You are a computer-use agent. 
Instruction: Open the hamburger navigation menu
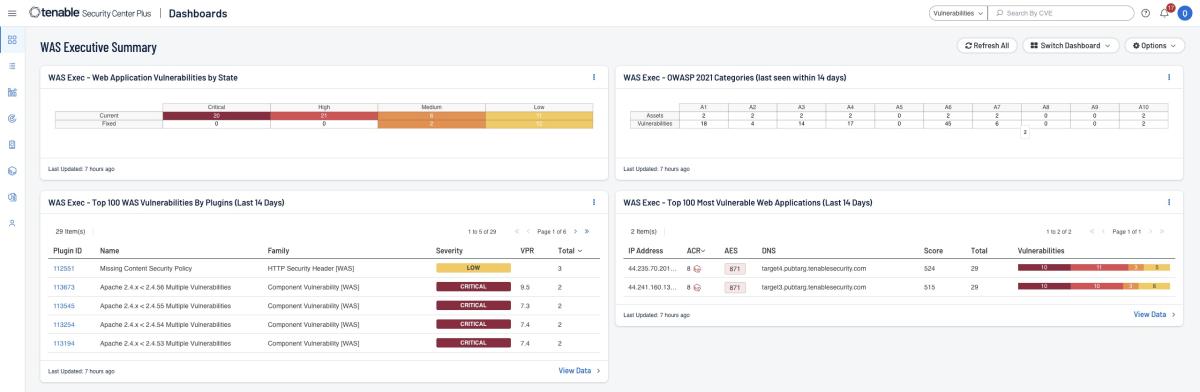click(12, 13)
